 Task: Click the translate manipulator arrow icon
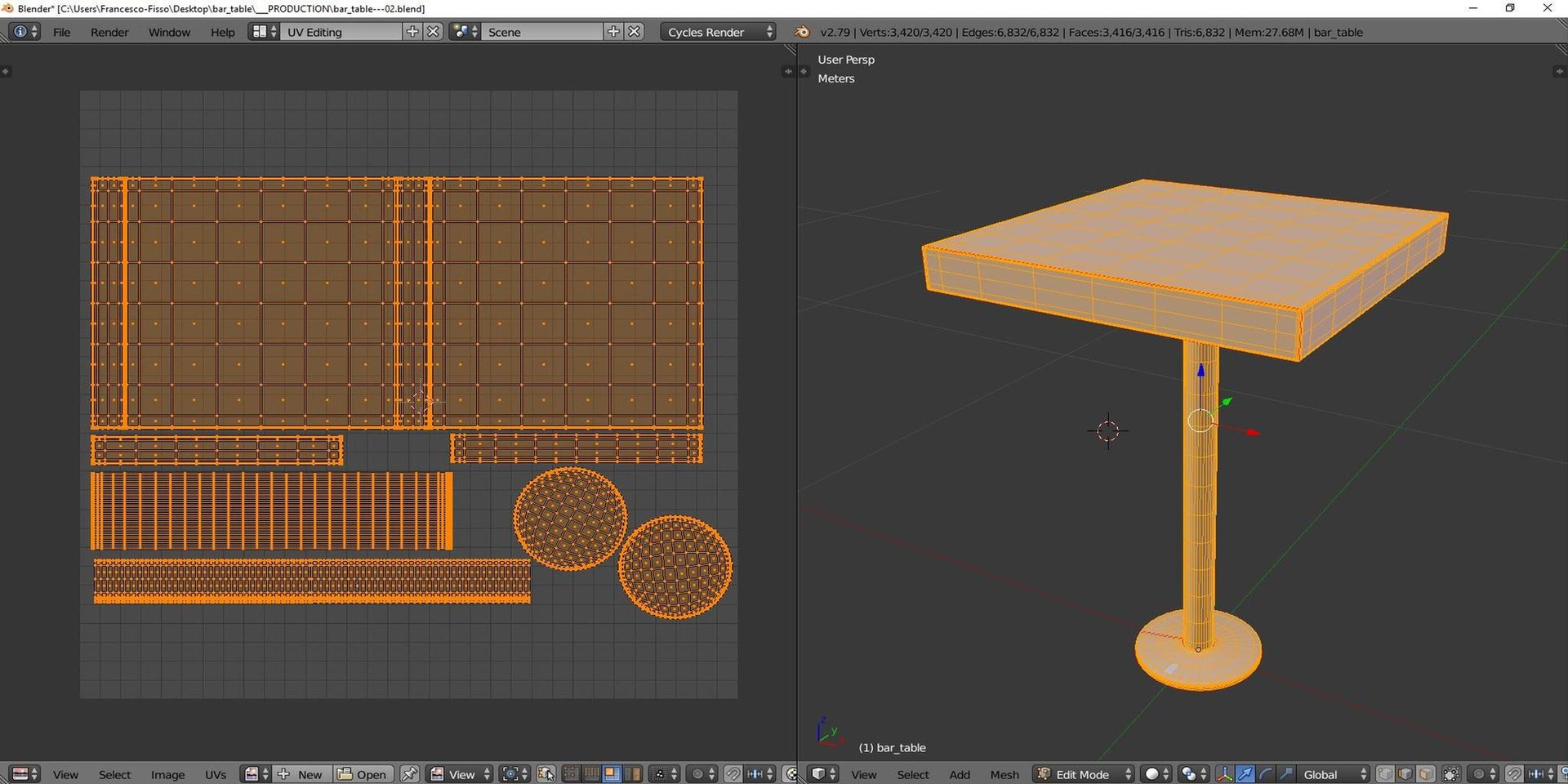coord(1245,773)
